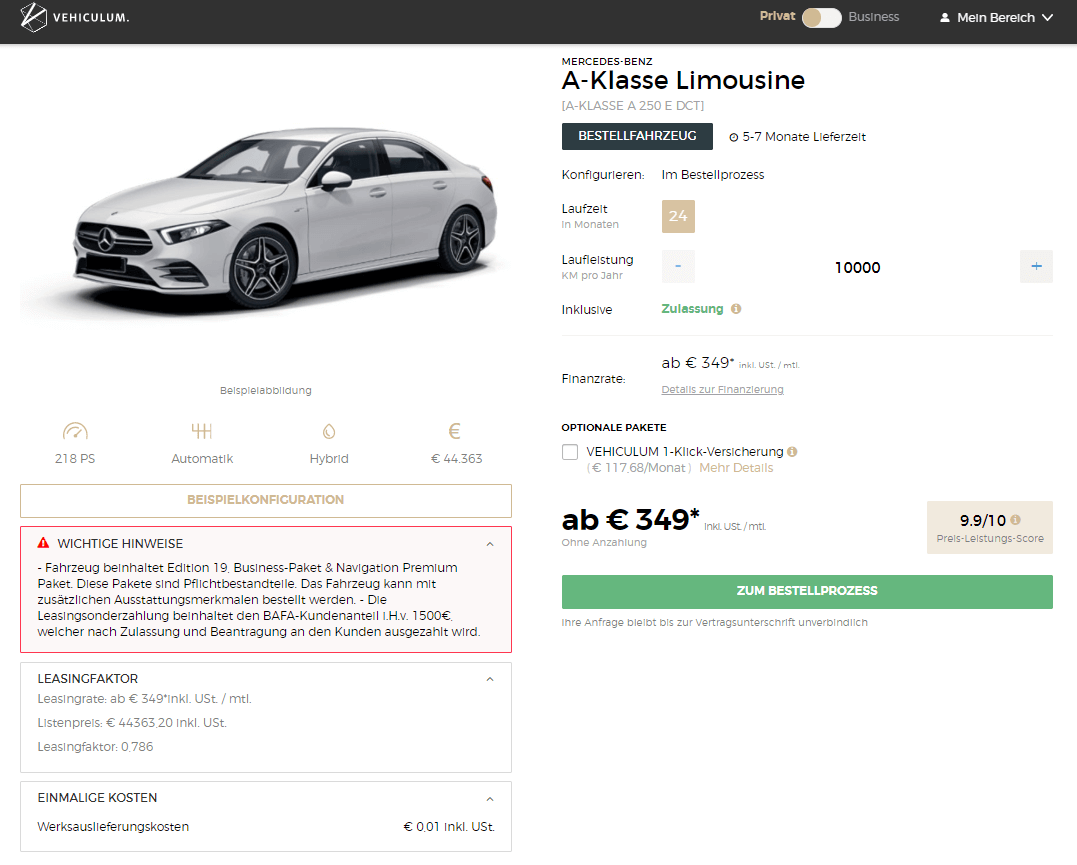Viewport: 1077px width, 865px height.
Task: Open the Mehr Details insurance link
Action: coord(736,468)
